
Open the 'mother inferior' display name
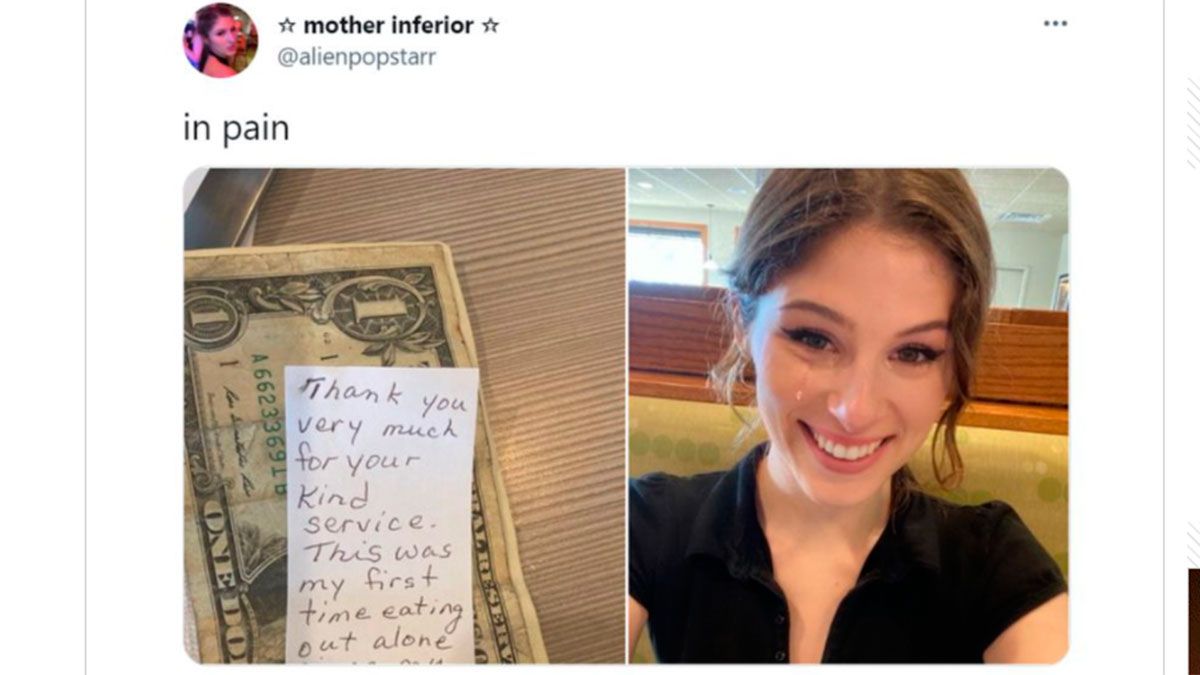click(x=388, y=25)
